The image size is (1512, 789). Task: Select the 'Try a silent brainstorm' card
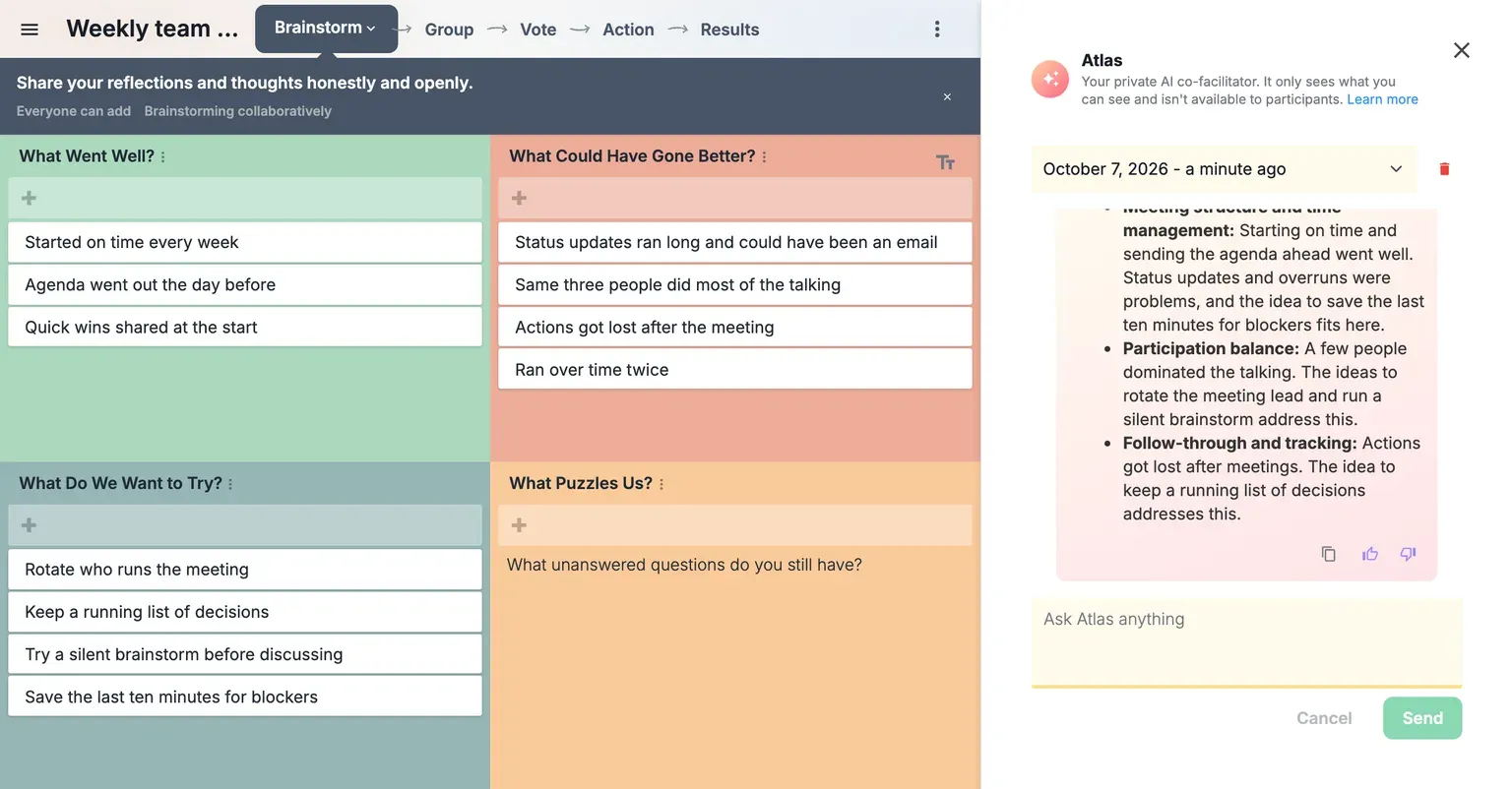[245, 654]
